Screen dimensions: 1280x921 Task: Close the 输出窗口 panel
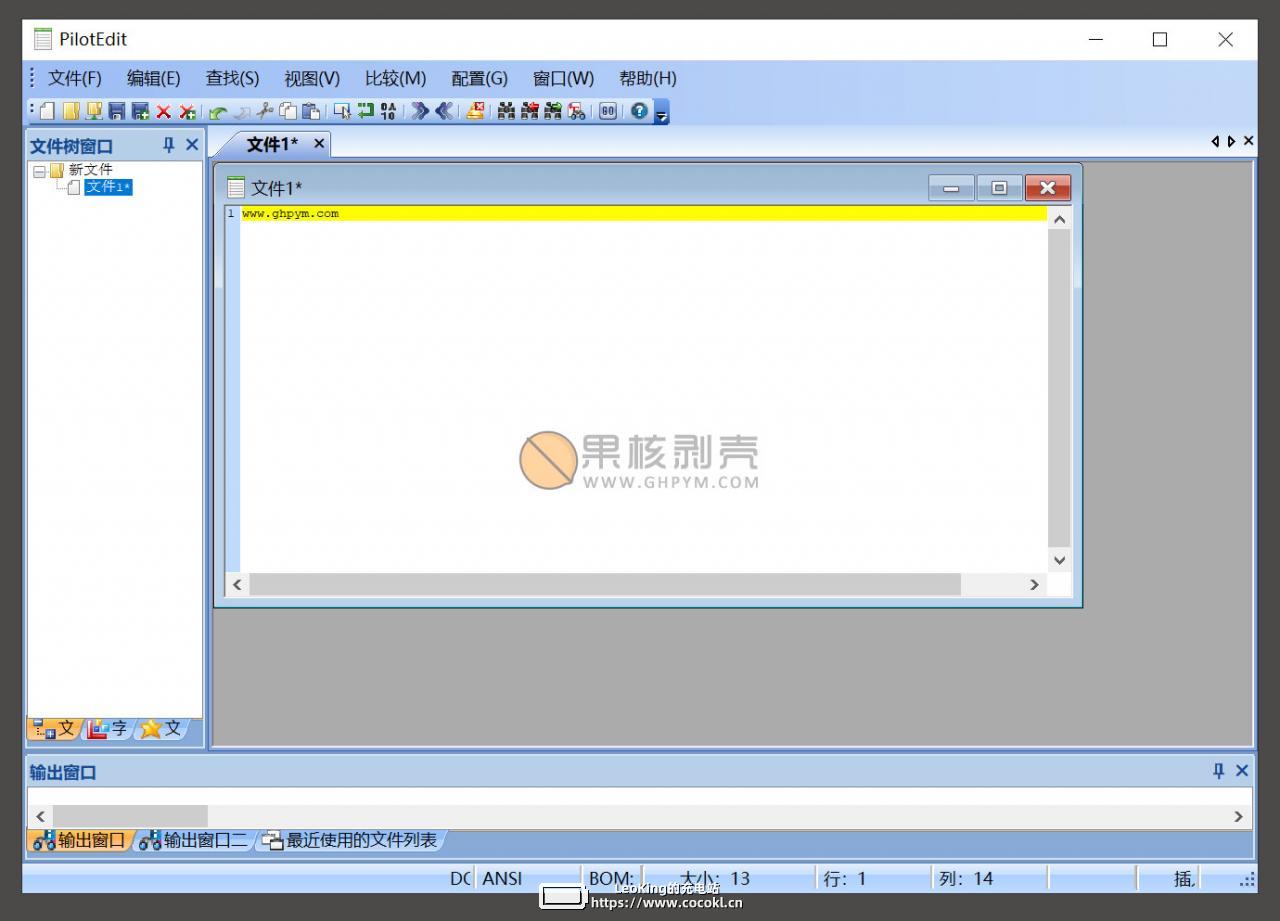click(x=1242, y=771)
